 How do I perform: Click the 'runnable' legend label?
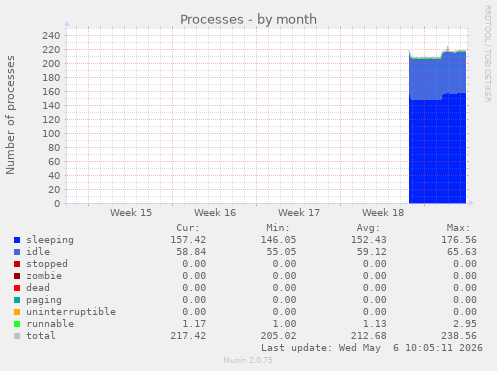pos(50,324)
